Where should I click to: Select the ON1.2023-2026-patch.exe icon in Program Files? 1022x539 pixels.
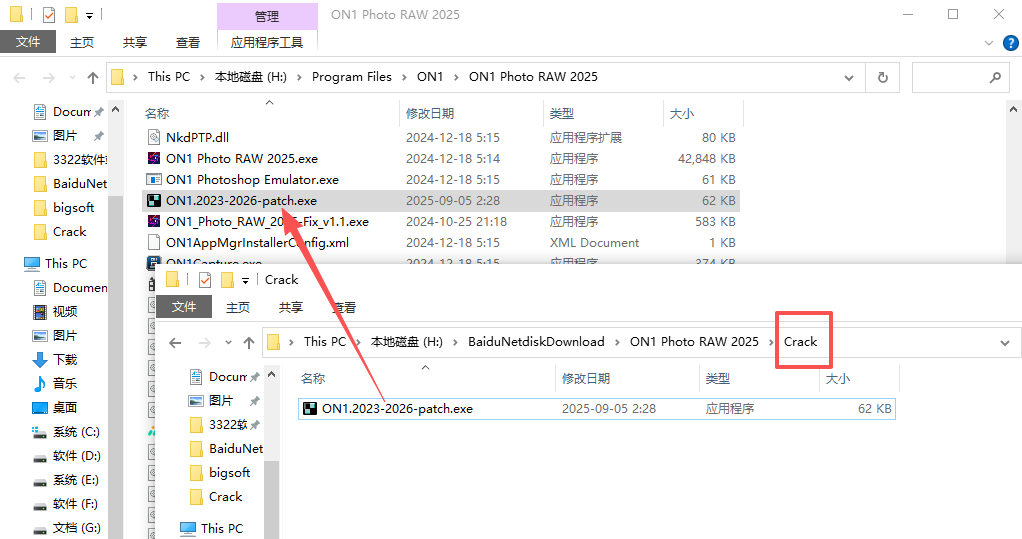point(154,201)
